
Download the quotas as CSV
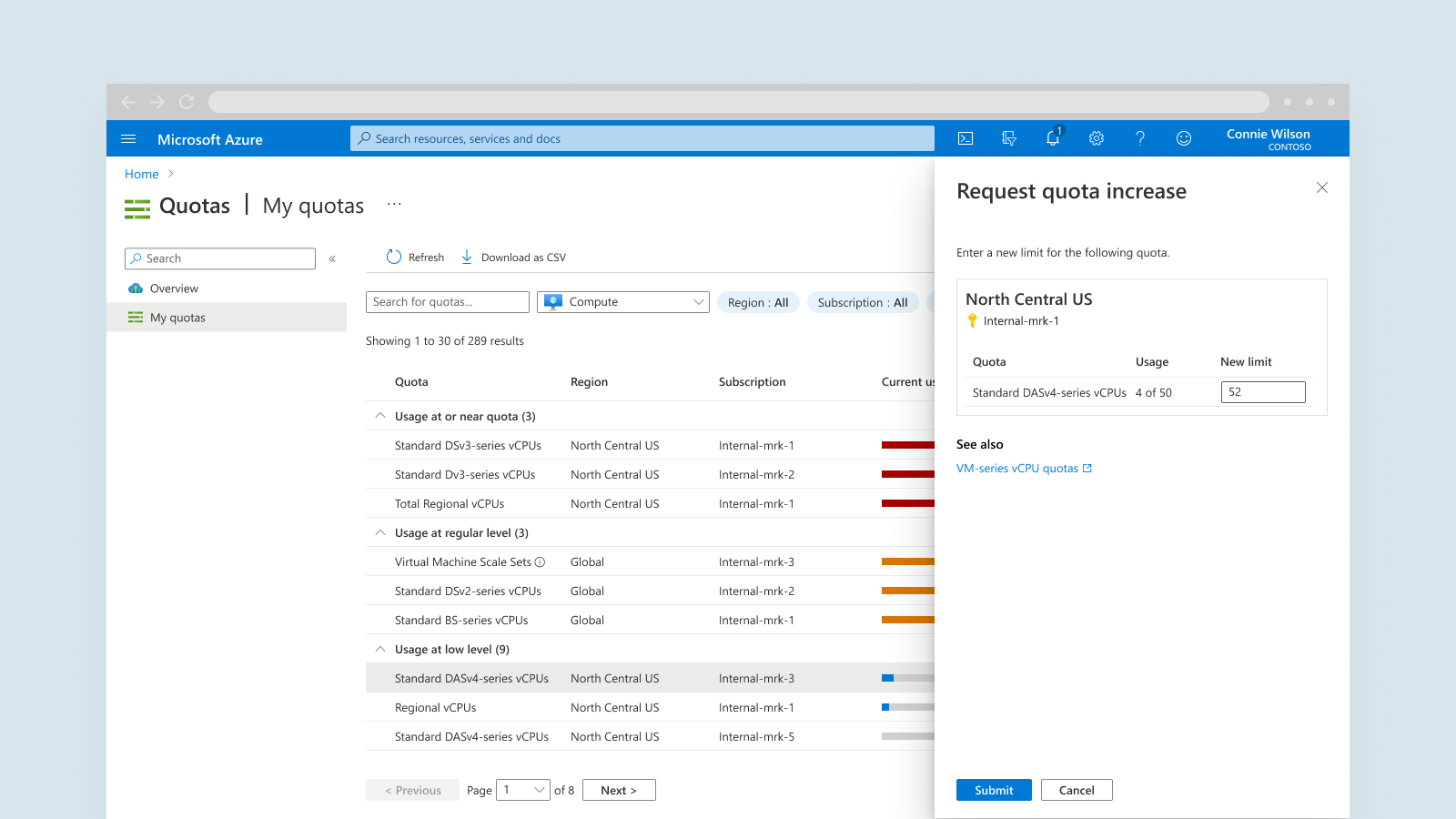tap(514, 258)
